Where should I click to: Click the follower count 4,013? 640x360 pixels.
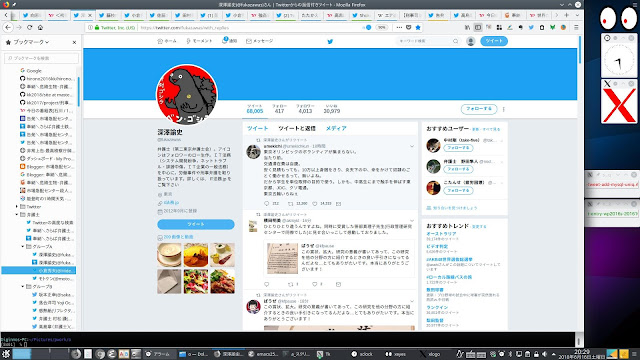coord(305,111)
